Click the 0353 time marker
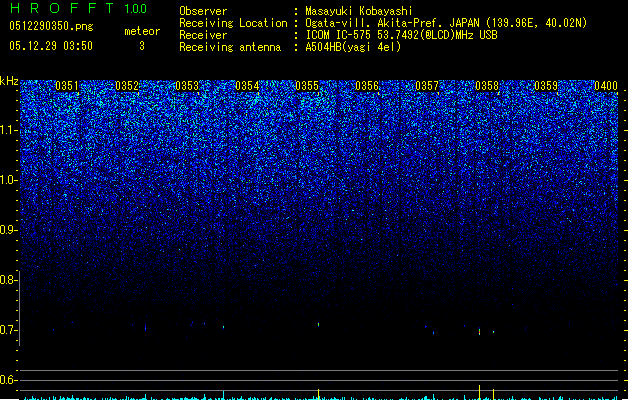The height and width of the screenshot is (400, 629). [x=187, y=86]
